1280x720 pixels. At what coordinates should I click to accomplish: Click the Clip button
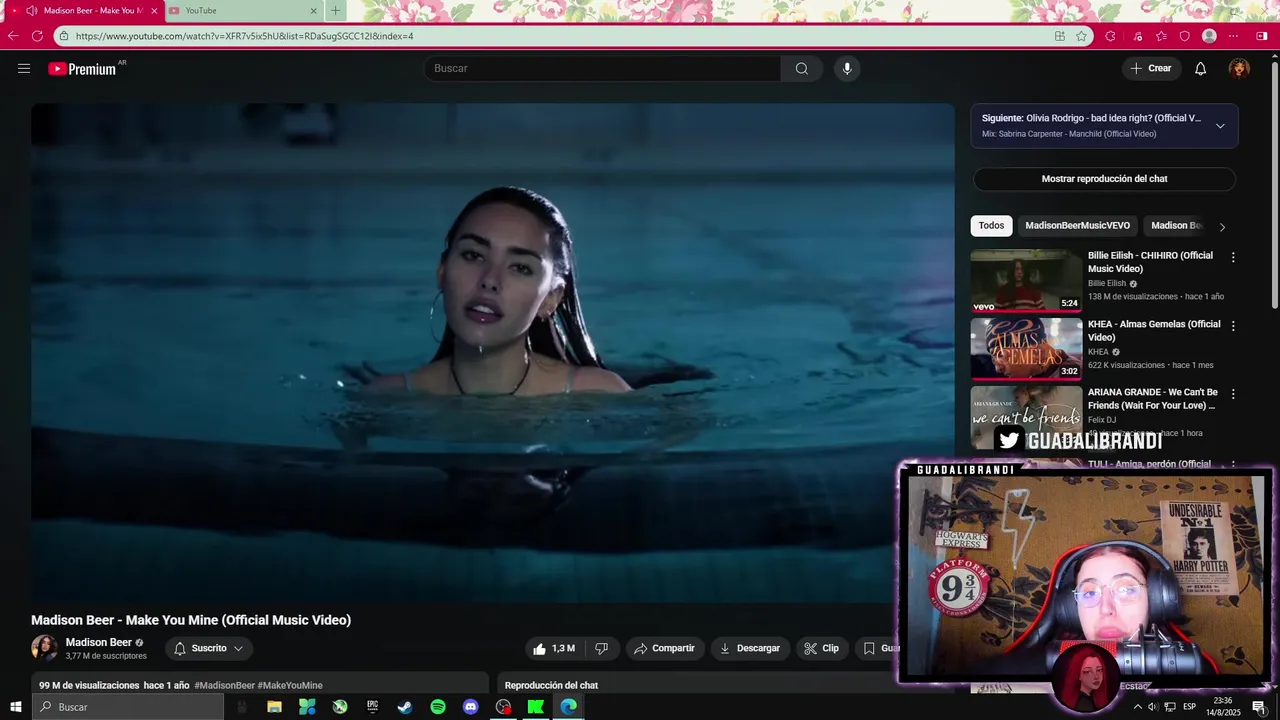coord(822,648)
